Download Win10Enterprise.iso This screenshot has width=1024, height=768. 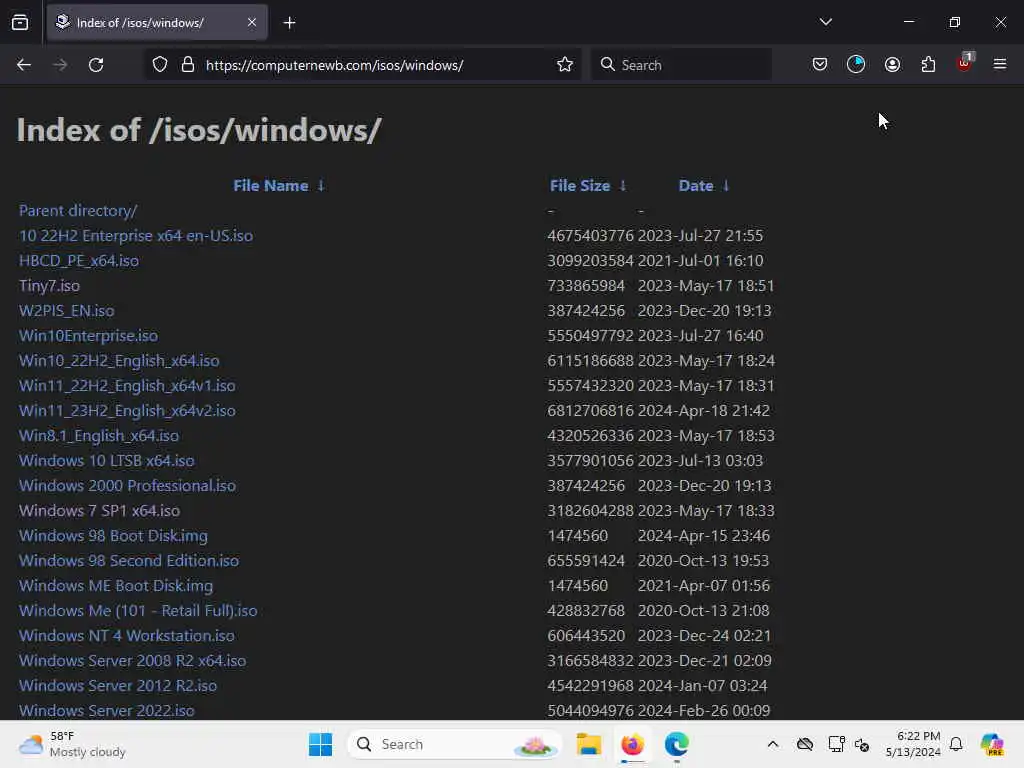88,336
